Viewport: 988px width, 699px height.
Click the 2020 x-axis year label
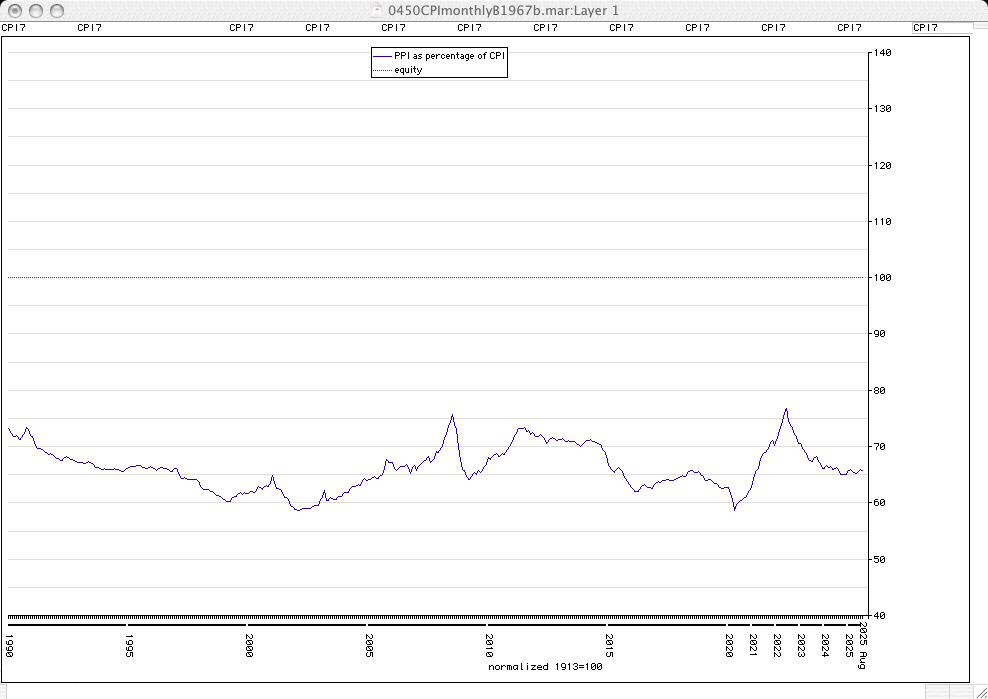pyautogui.click(x=729, y=643)
